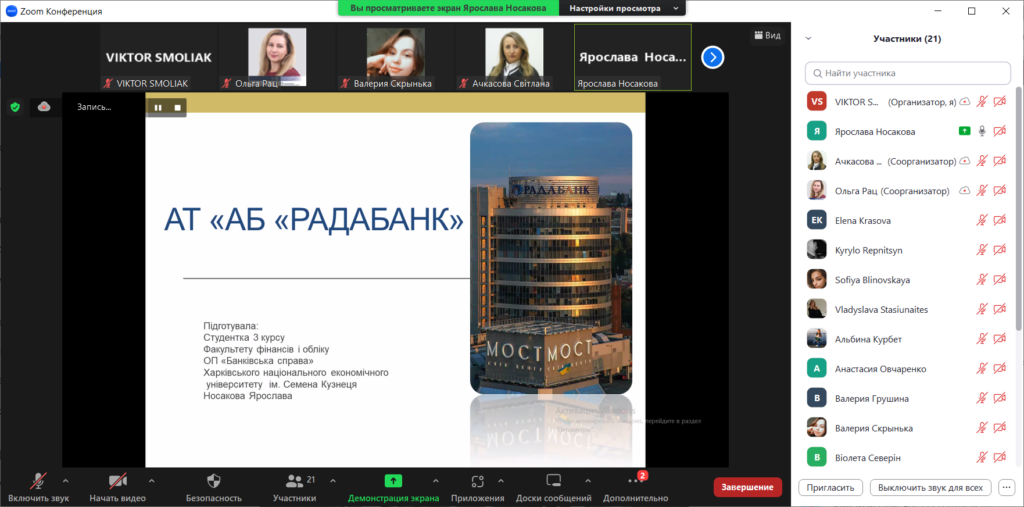The height and width of the screenshot is (507, 1024).
Task: Click Альбина Курбет camera-off icon
Action: click(999, 339)
